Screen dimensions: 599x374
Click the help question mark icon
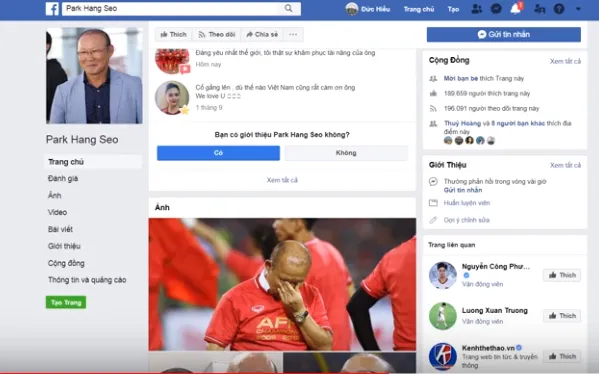coord(559,8)
